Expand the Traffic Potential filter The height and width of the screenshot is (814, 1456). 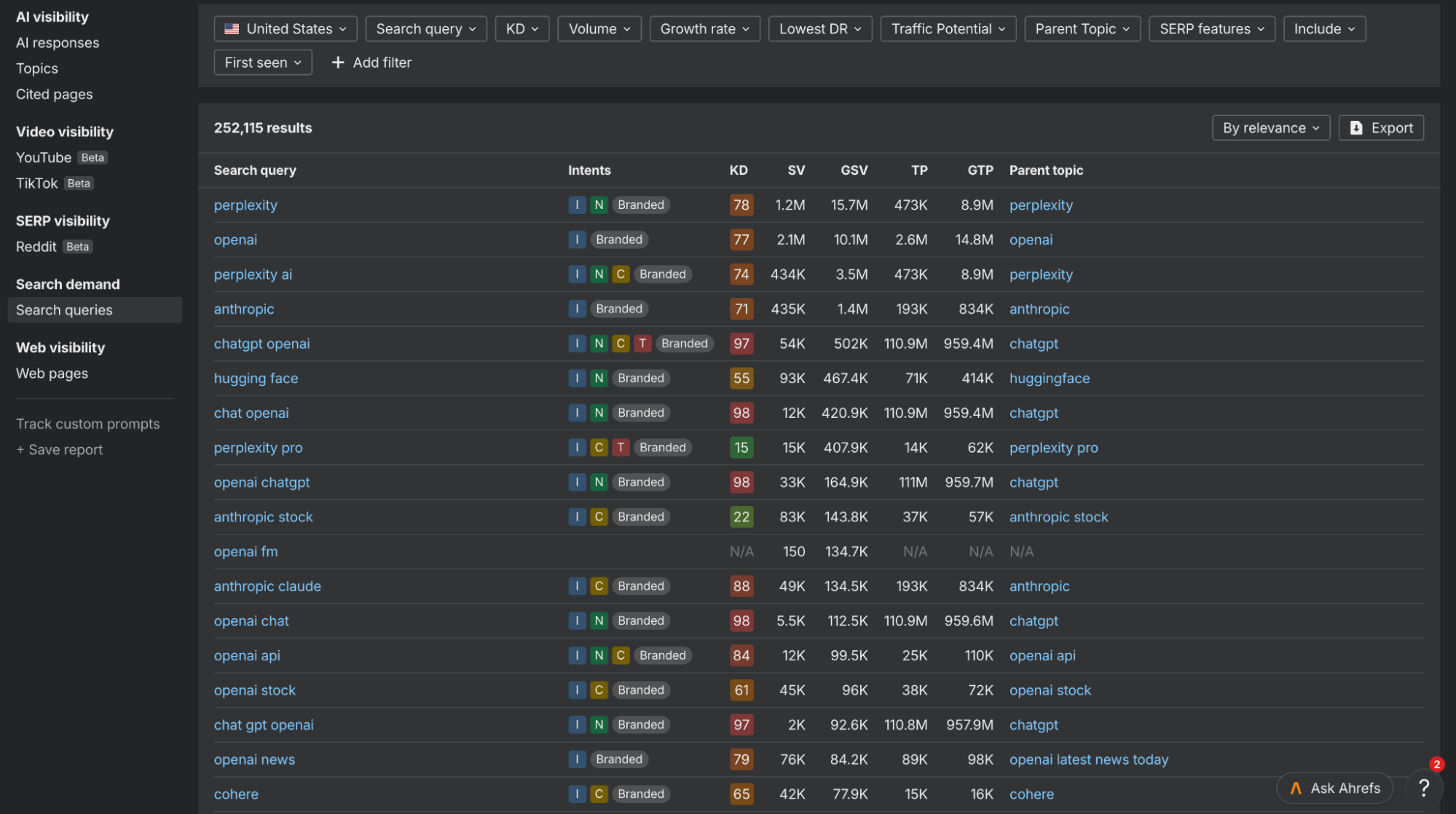point(948,29)
